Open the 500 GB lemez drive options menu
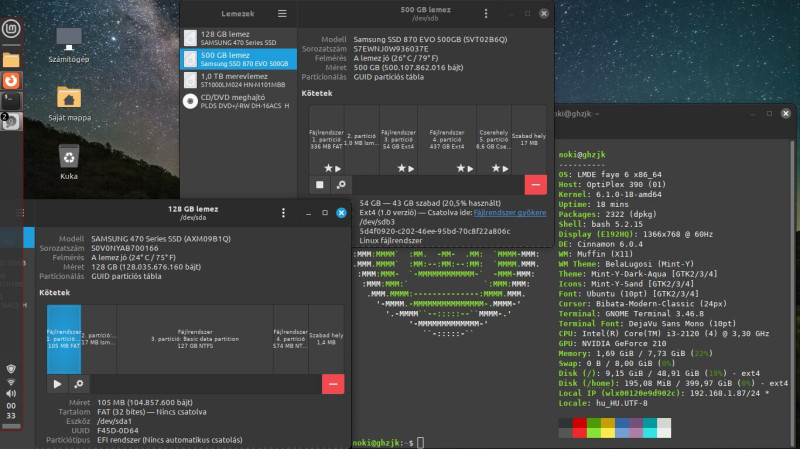The width and height of the screenshot is (800, 449). (486, 14)
